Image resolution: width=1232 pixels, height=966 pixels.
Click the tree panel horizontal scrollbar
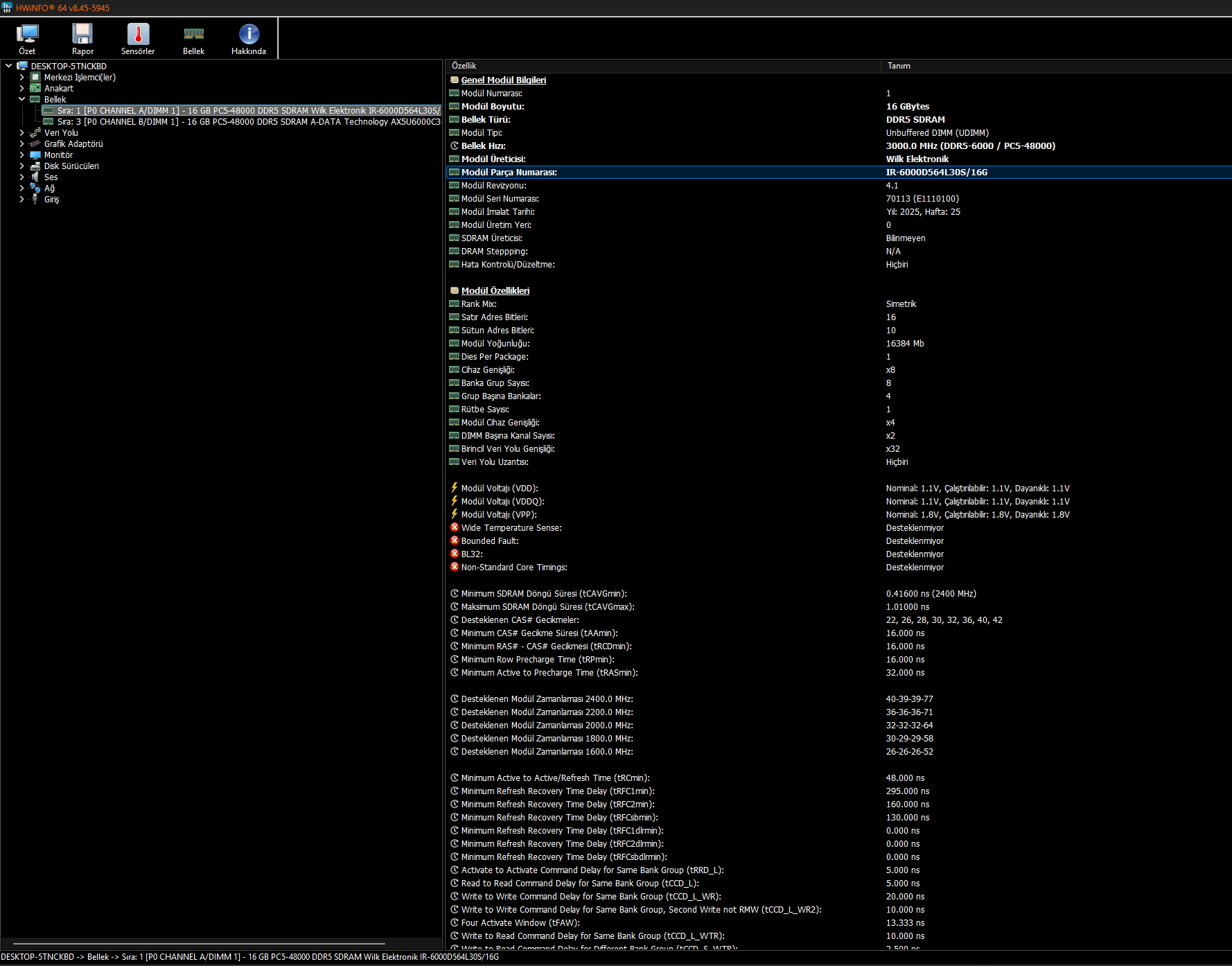point(199,943)
